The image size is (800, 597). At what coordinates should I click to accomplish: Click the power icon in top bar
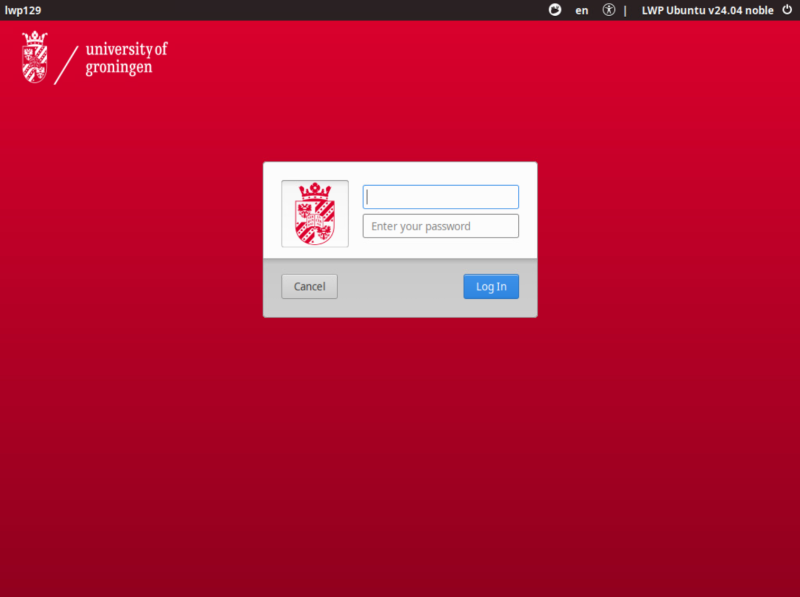787,10
